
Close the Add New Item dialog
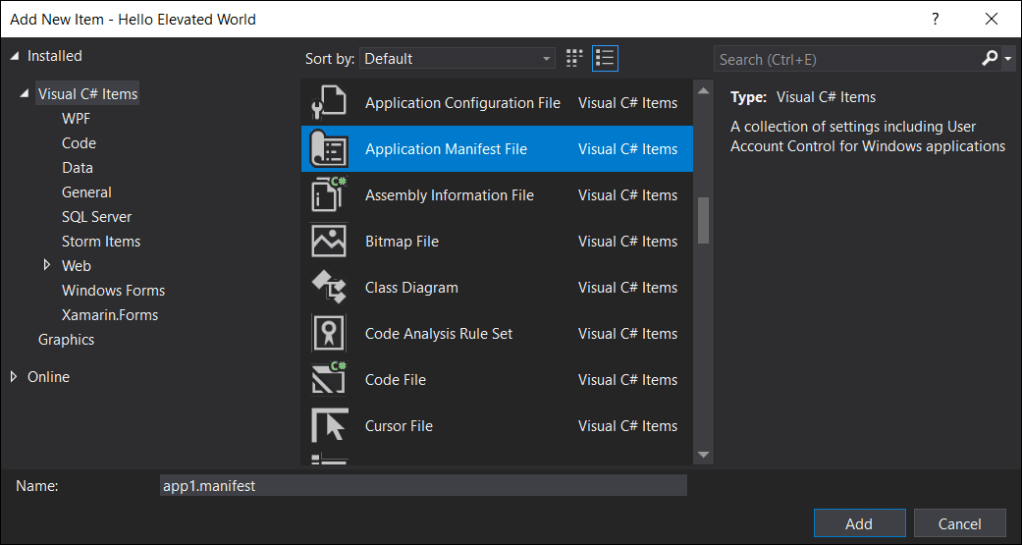991,19
